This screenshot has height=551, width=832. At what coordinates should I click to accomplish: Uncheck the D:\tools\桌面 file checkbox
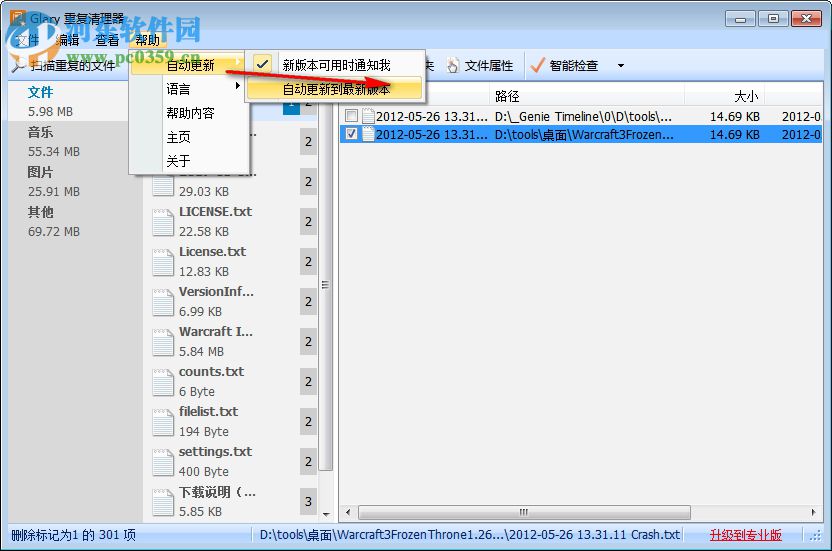[x=351, y=133]
